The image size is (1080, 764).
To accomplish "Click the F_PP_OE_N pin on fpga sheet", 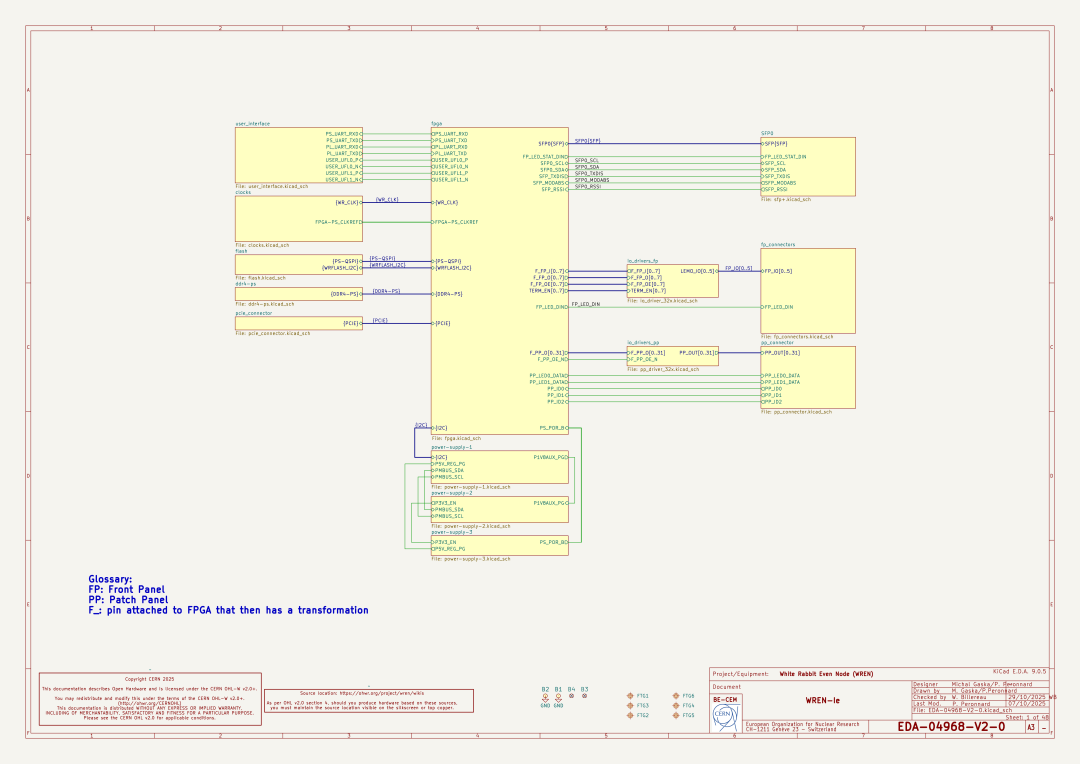I will (x=552, y=360).
